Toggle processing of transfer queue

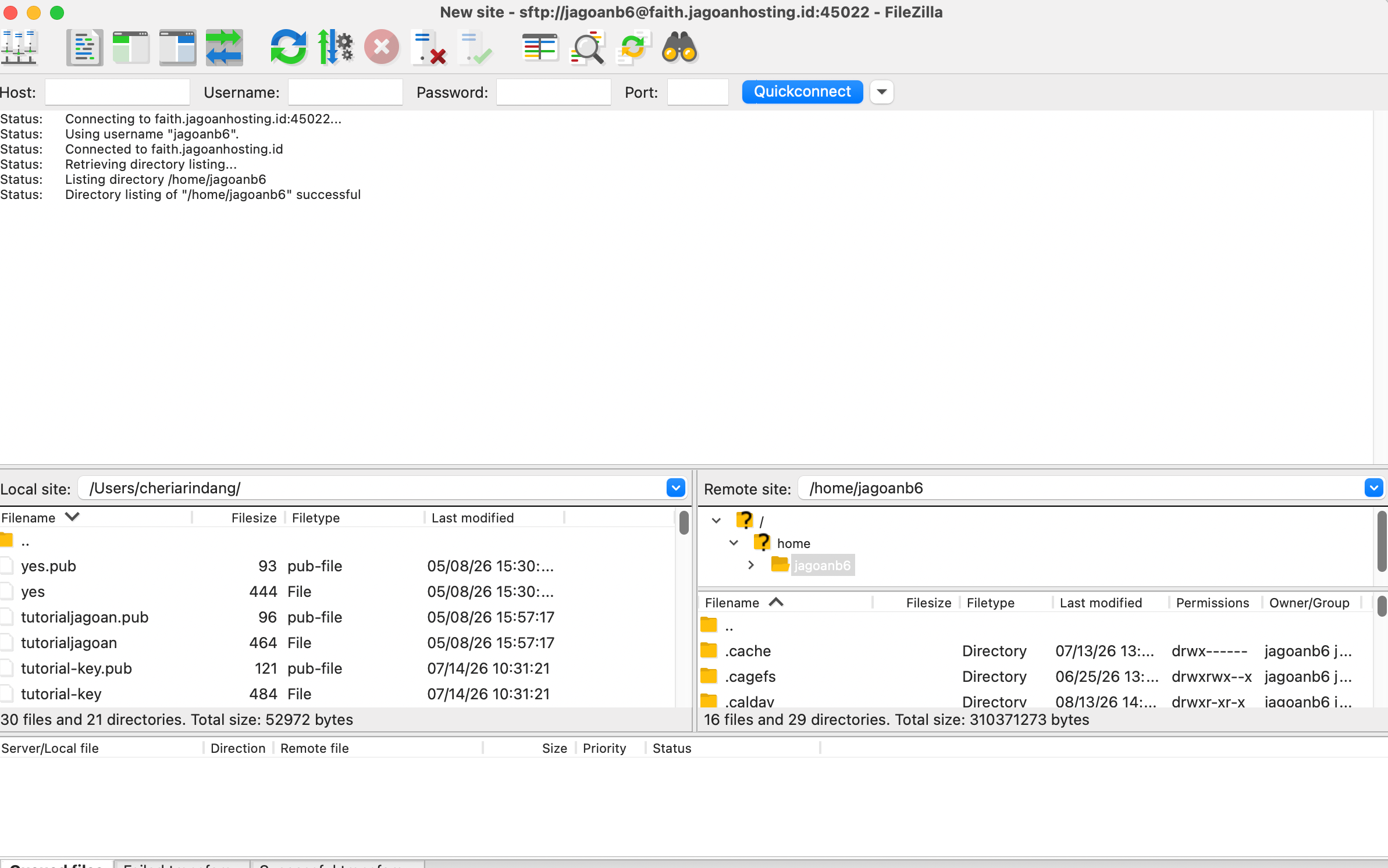(335, 47)
